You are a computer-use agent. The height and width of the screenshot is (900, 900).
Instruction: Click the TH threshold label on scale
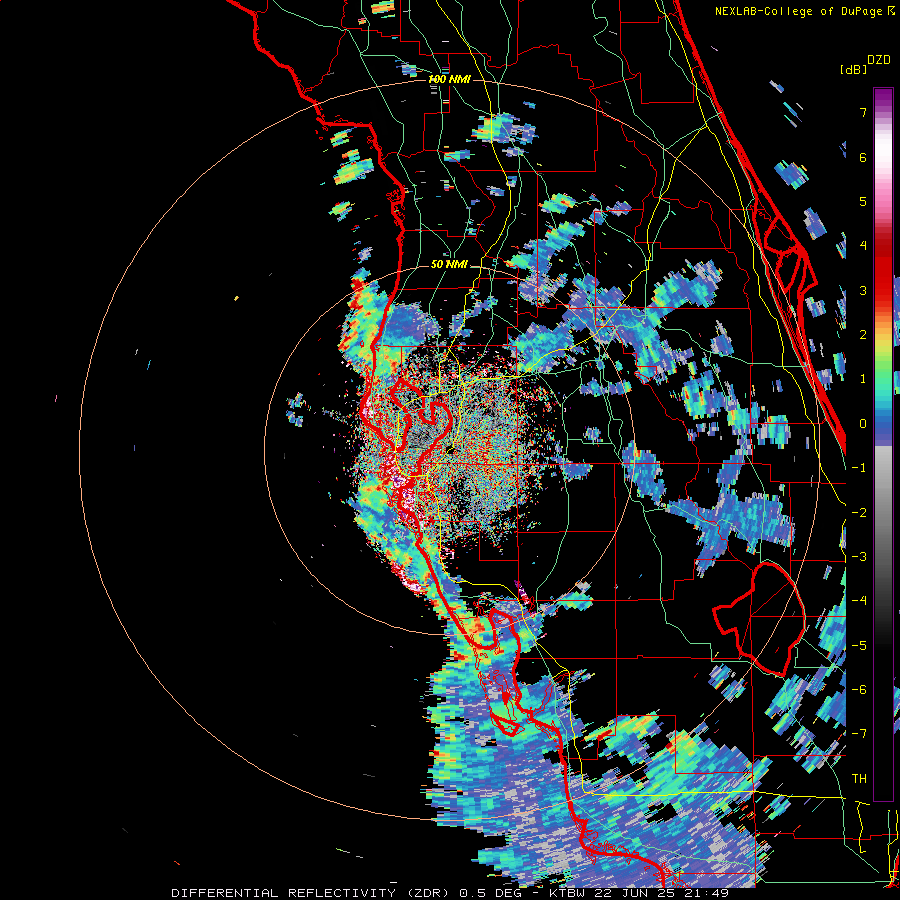click(x=859, y=778)
